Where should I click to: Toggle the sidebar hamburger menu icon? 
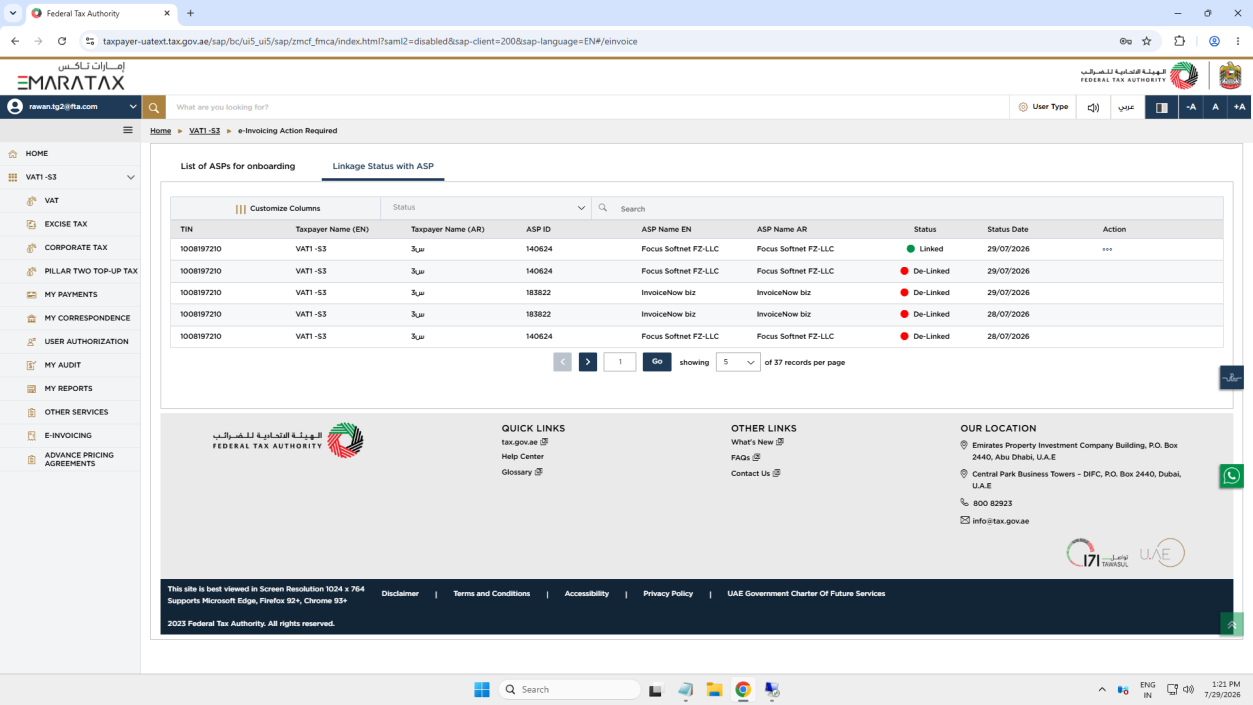point(128,130)
